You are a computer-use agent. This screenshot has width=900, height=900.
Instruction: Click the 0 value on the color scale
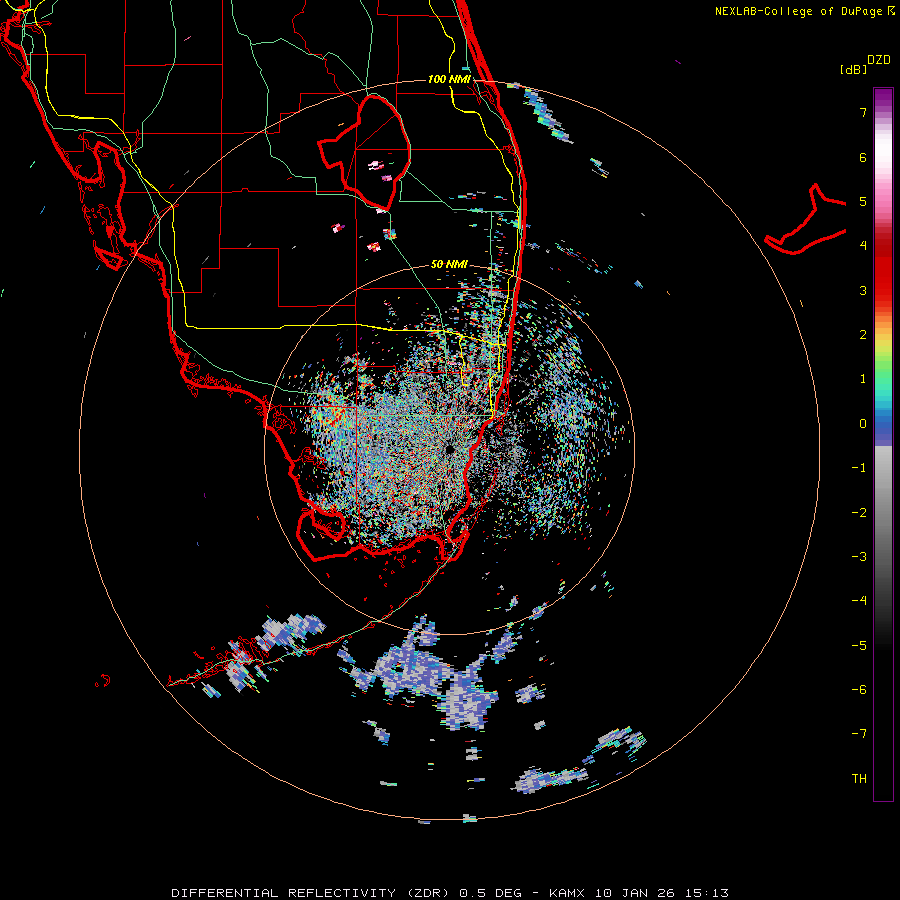pyautogui.click(x=863, y=424)
